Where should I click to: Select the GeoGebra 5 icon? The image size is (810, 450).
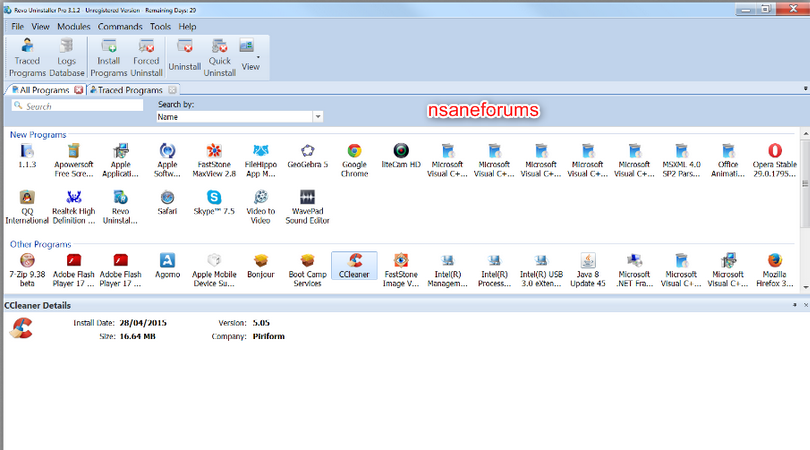tap(307, 157)
